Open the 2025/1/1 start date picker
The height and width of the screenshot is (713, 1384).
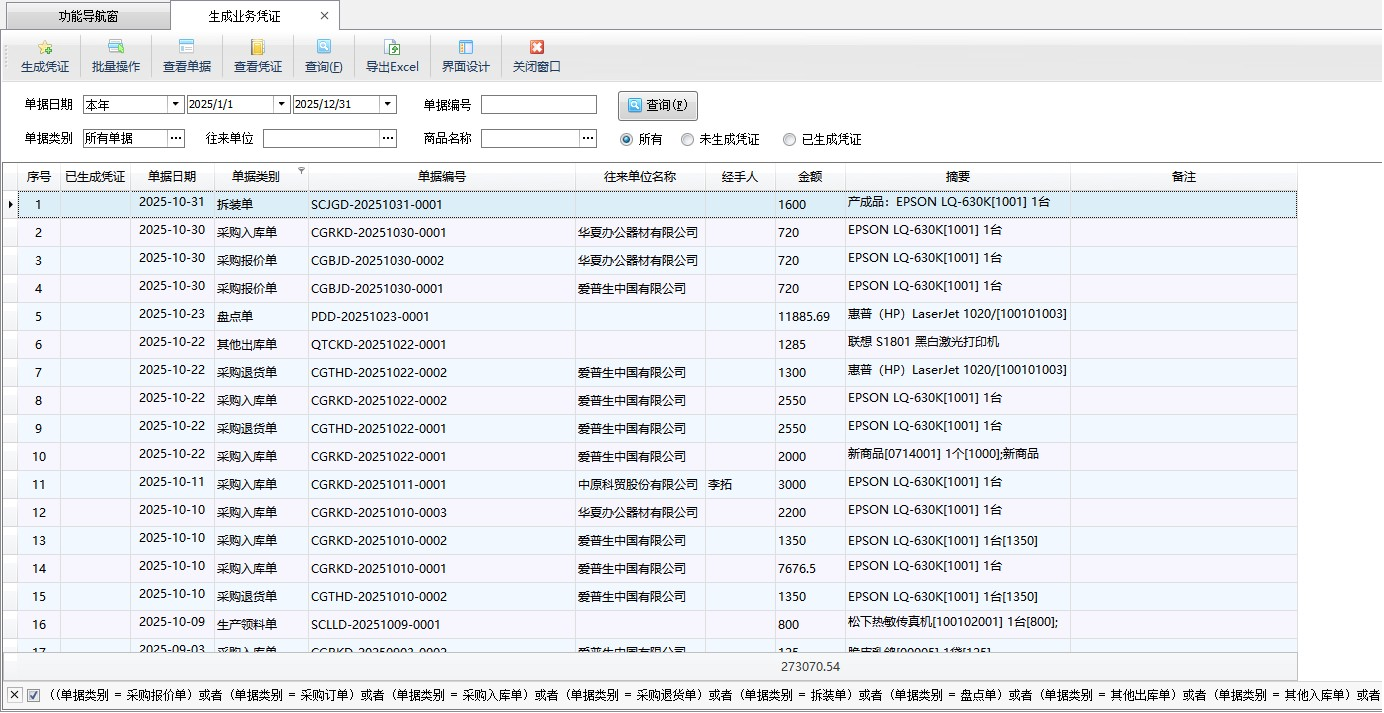click(x=282, y=105)
